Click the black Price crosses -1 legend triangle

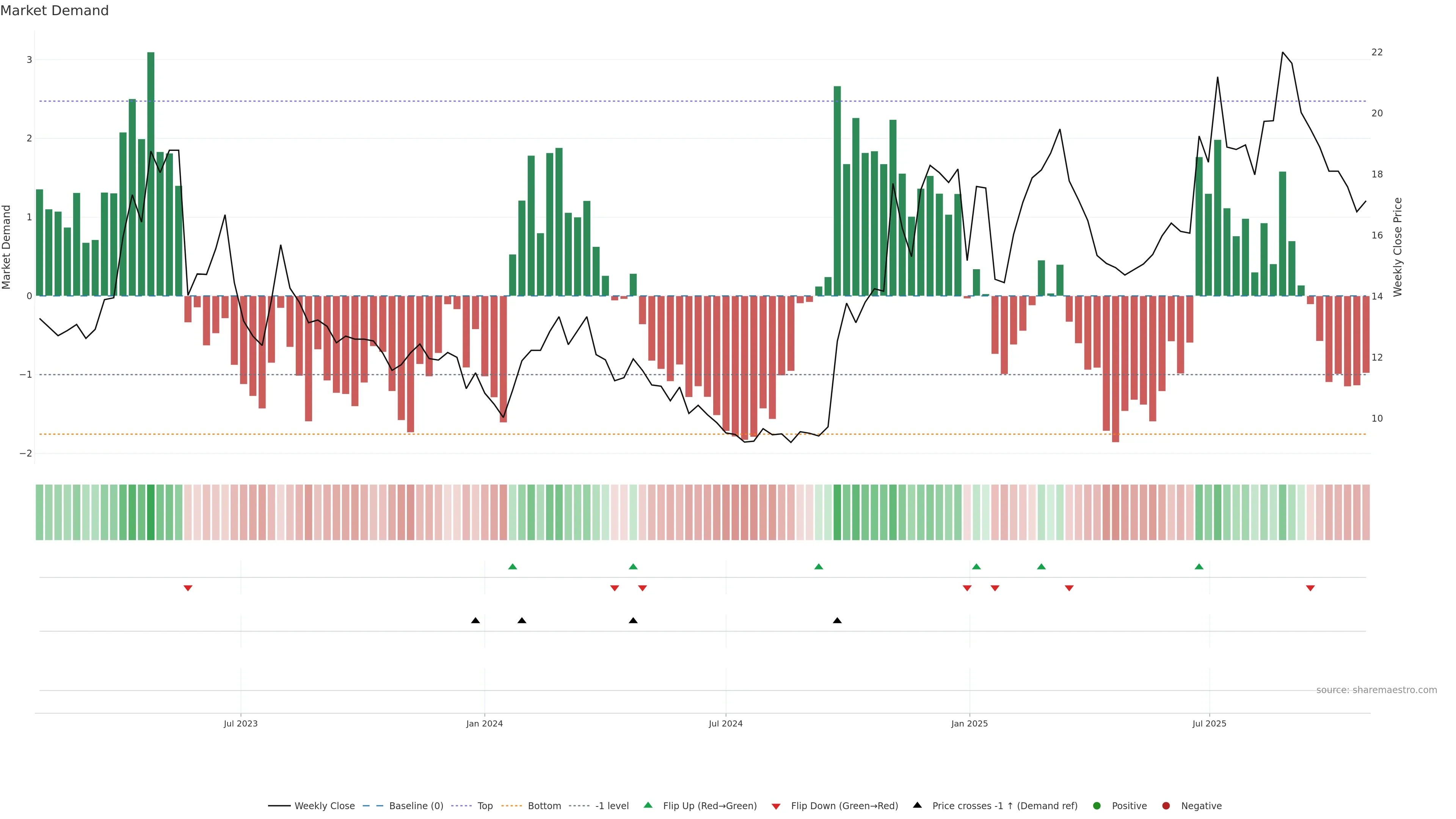pyautogui.click(x=917, y=805)
